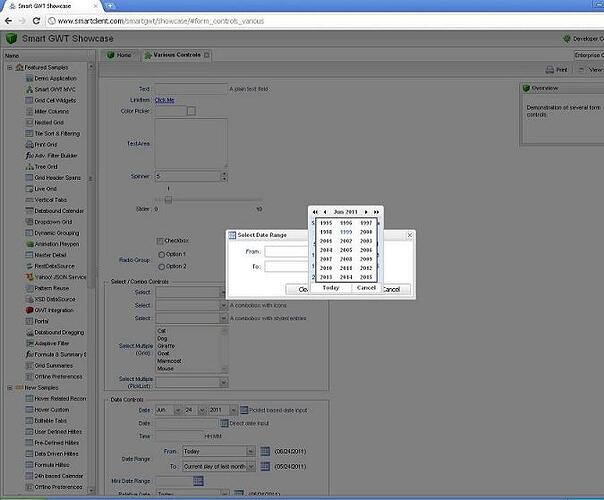604x500 pixels.
Task: Jump forward one year in date picker
Action: click(x=376, y=212)
